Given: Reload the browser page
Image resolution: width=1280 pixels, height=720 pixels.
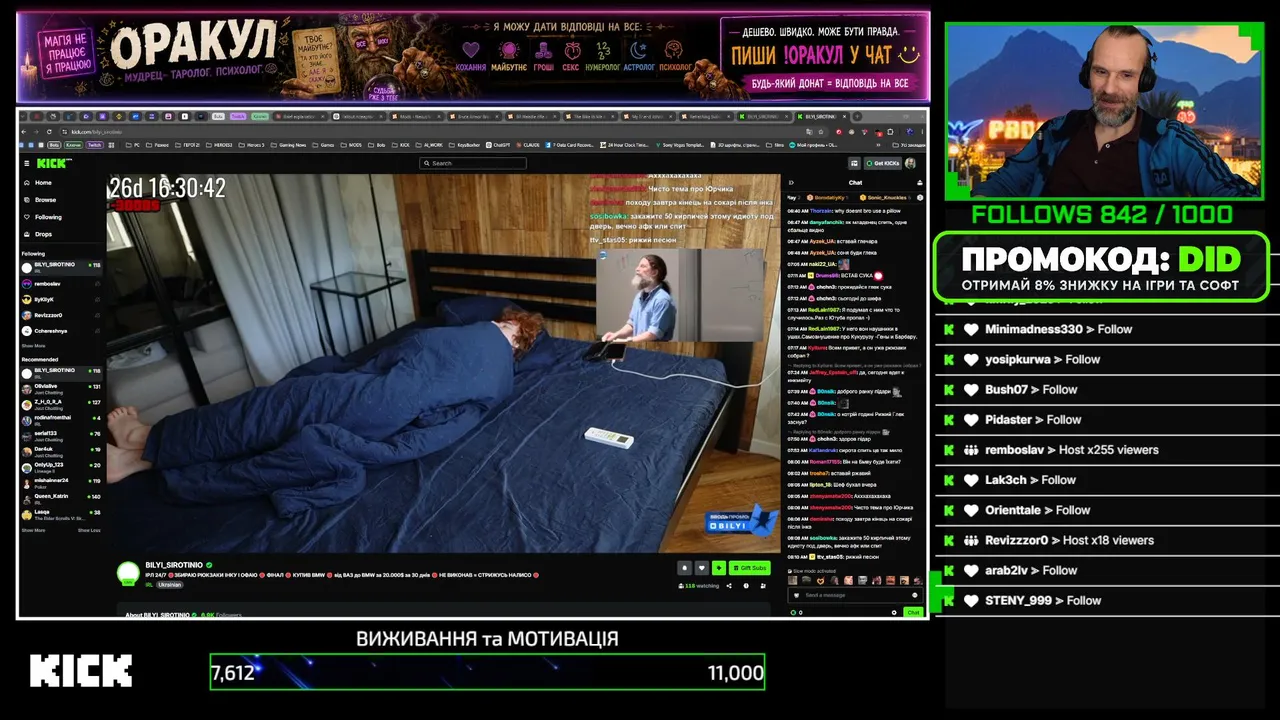Looking at the screenshot, I should point(50,132).
